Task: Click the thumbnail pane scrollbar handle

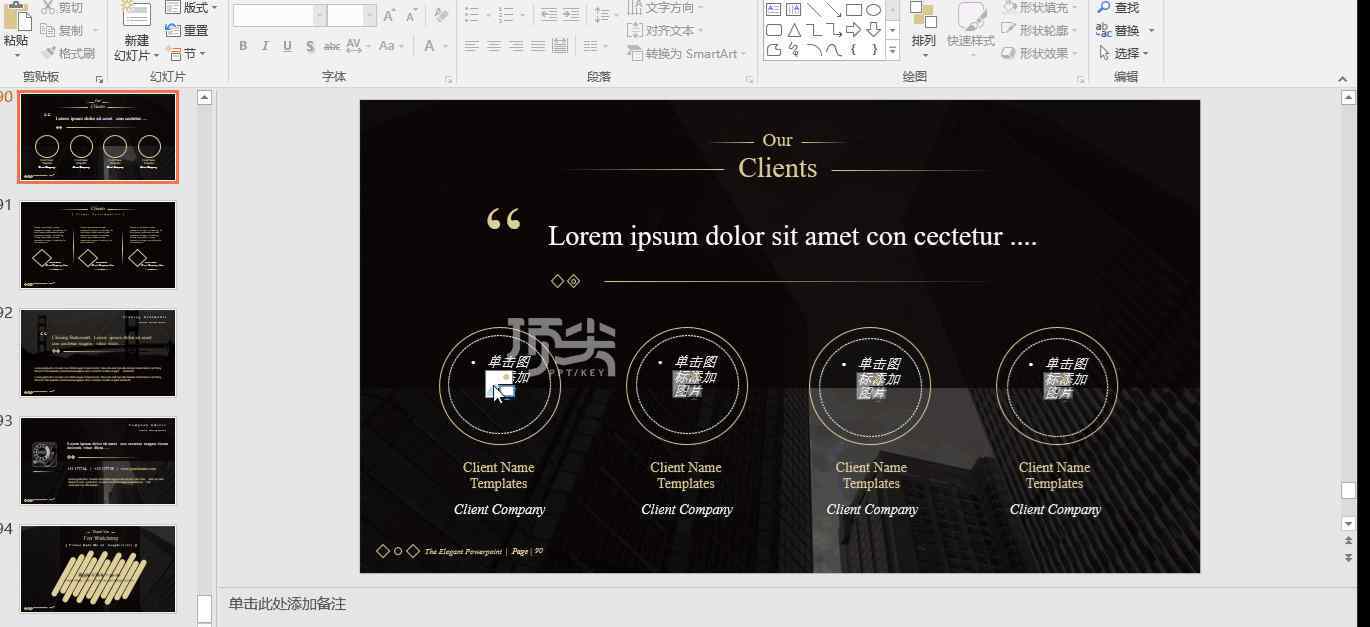Action: pyautogui.click(x=204, y=608)
